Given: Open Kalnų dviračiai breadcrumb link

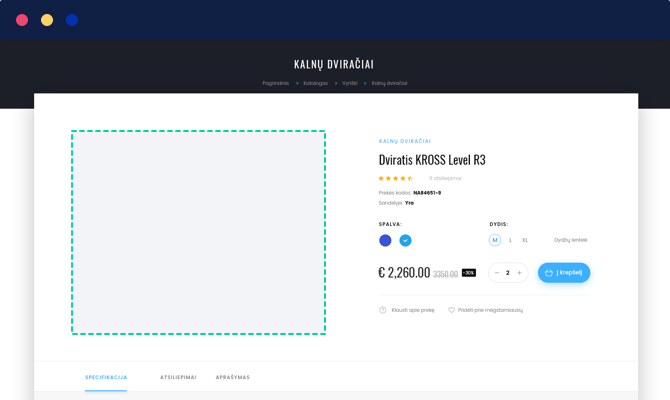Looking at the screenshot, I should [x=389, y=83].
